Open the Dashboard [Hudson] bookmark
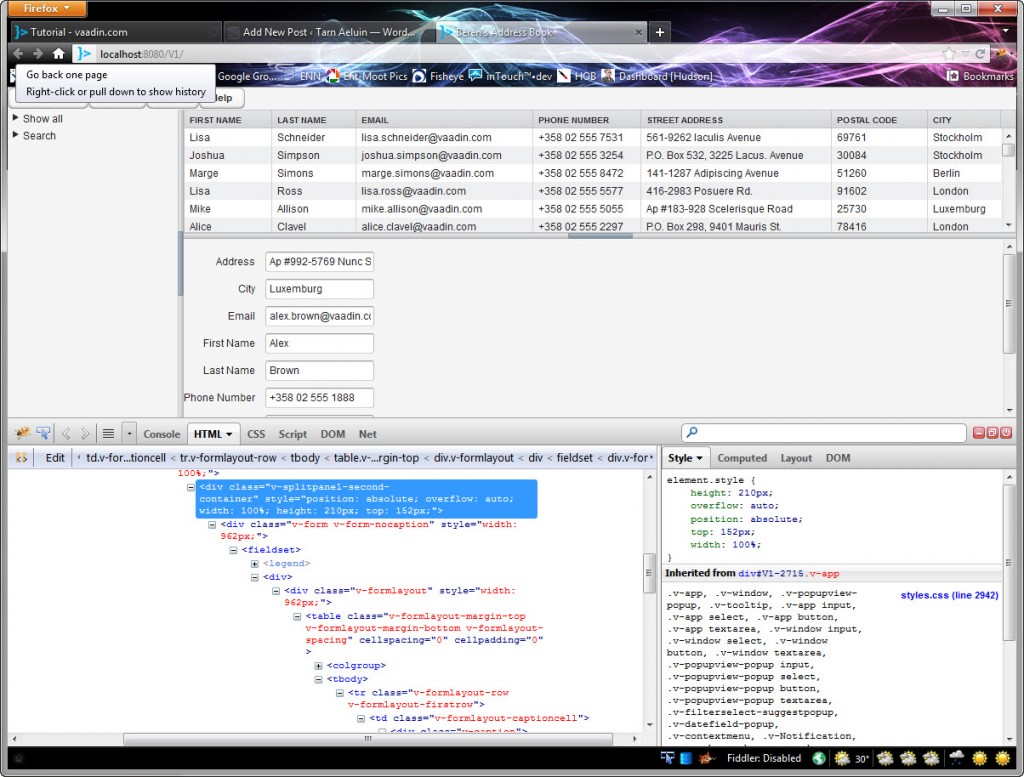Viewport: 1024px width, 777px height. (x=663, y=75)
